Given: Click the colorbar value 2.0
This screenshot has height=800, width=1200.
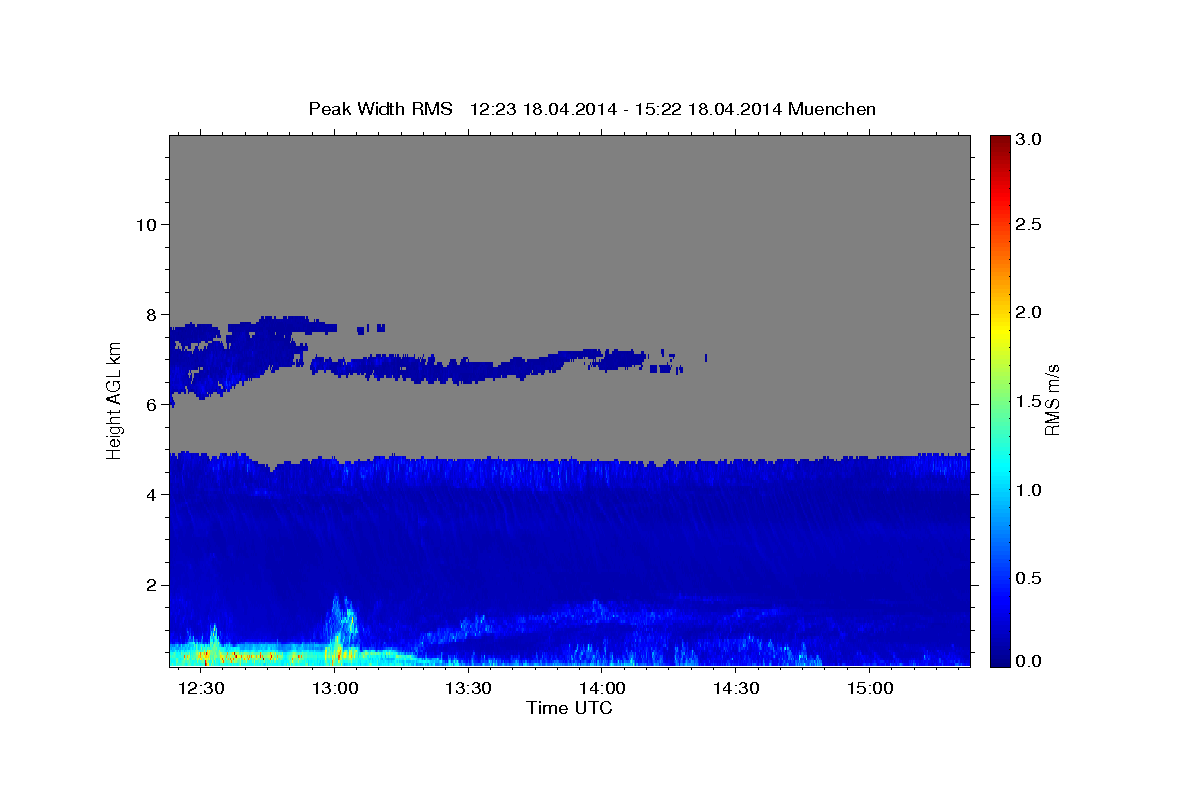Looking at the screenshot, I should (1030, 312).
